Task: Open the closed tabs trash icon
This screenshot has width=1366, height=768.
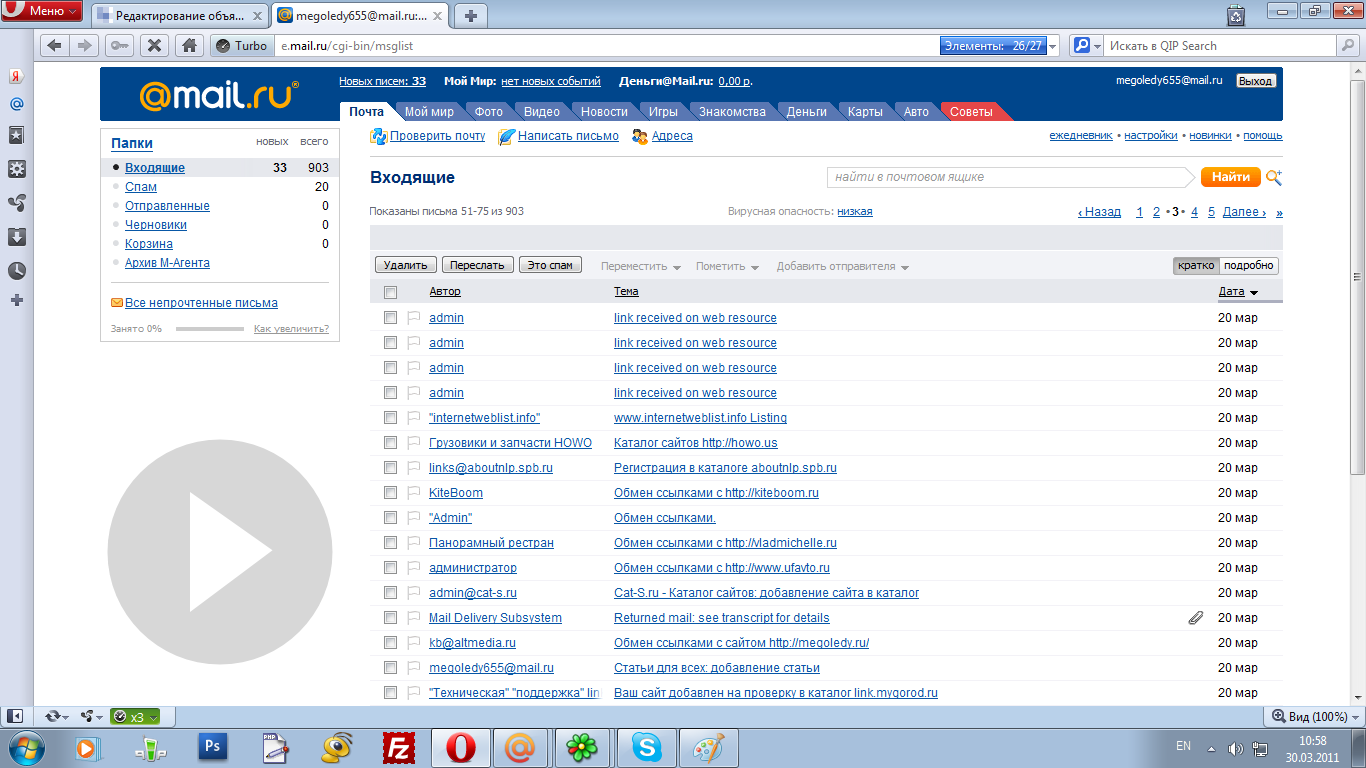Action: [x=1236, y=15]
